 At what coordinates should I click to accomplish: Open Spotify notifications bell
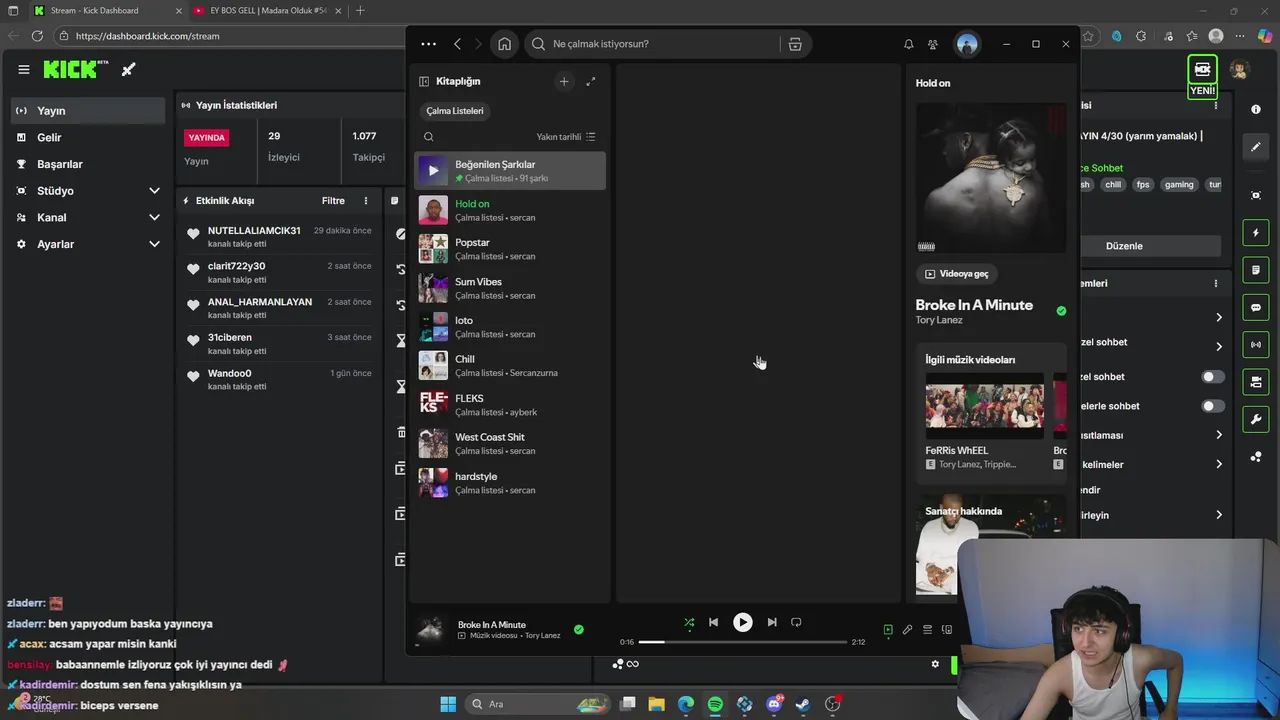(x=908, y=44)
